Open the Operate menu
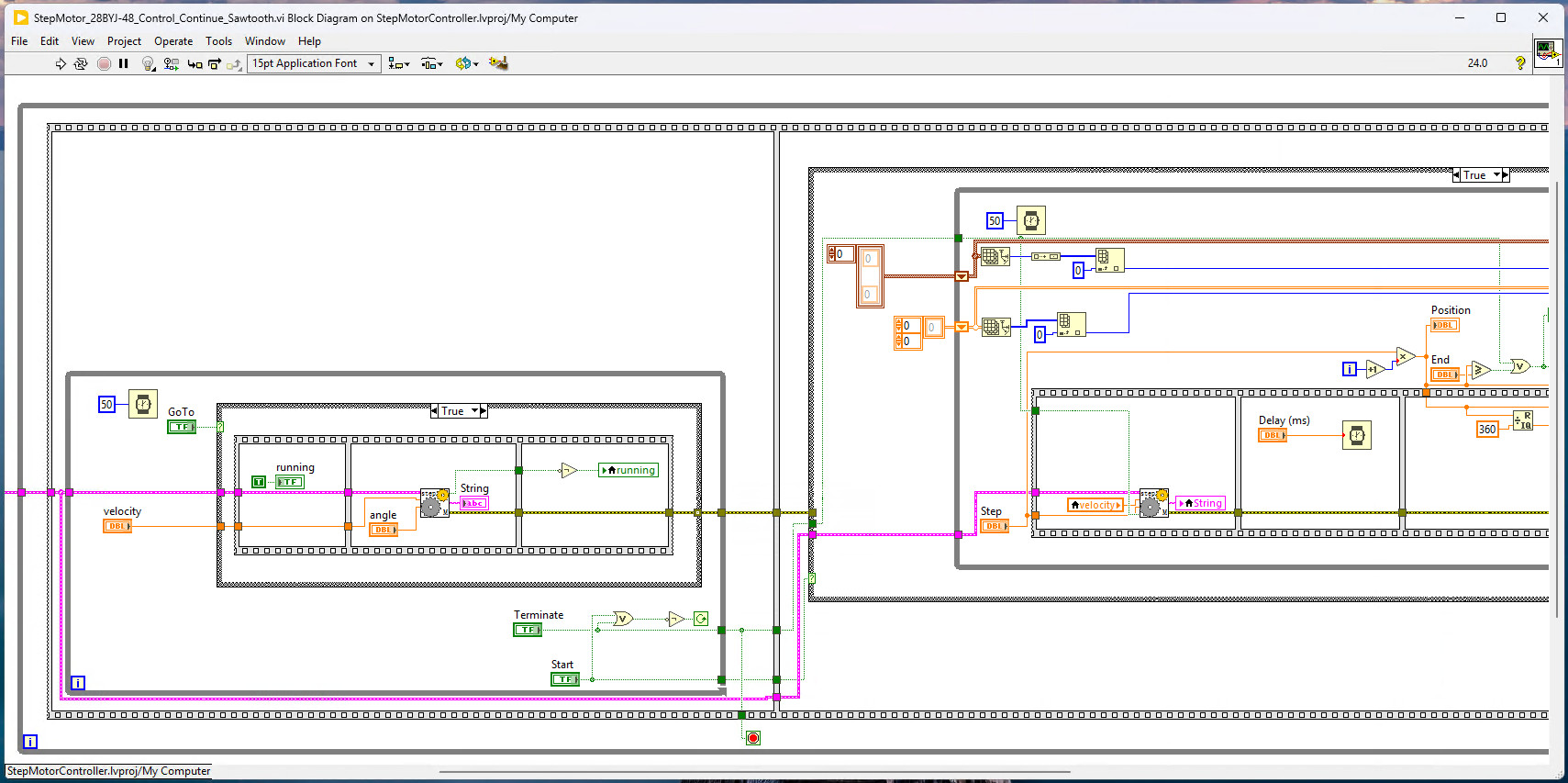Viewport: 1568px width, 783px height. (x=173, y=41)
